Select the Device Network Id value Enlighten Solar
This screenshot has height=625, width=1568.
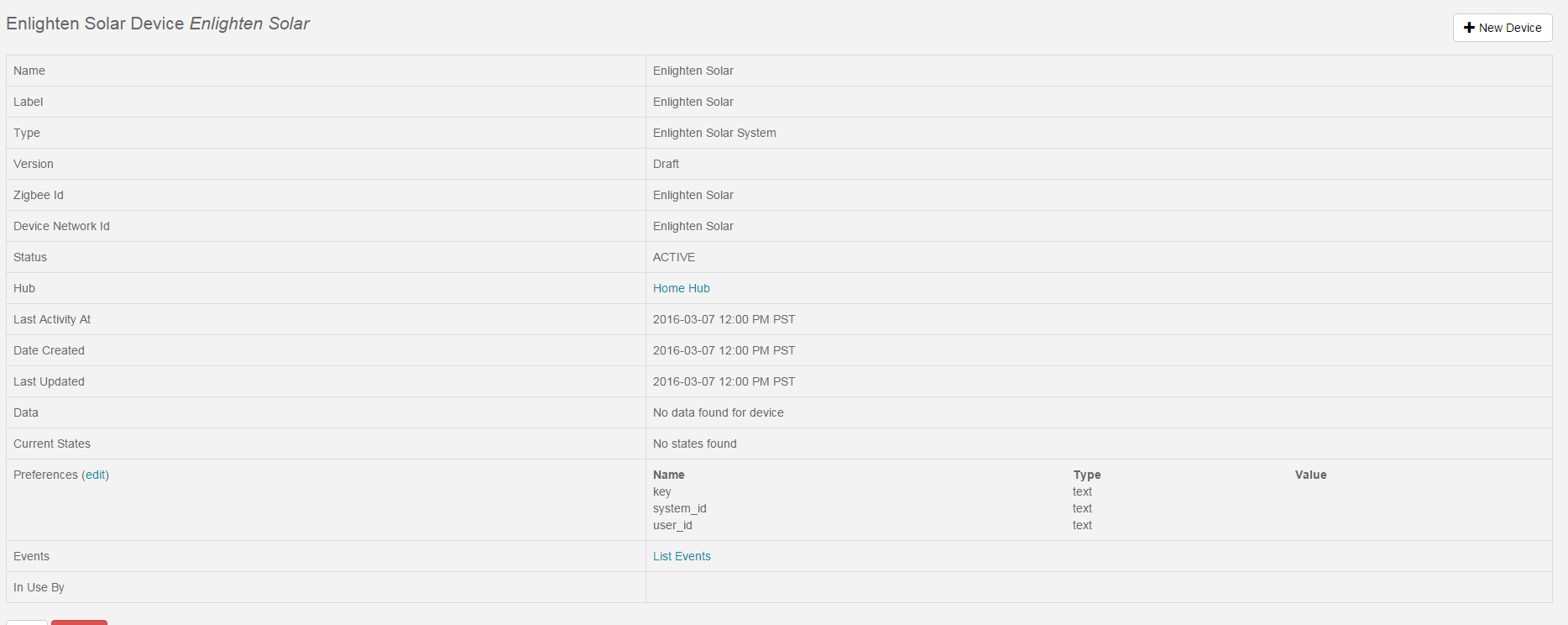click(693, 226)
